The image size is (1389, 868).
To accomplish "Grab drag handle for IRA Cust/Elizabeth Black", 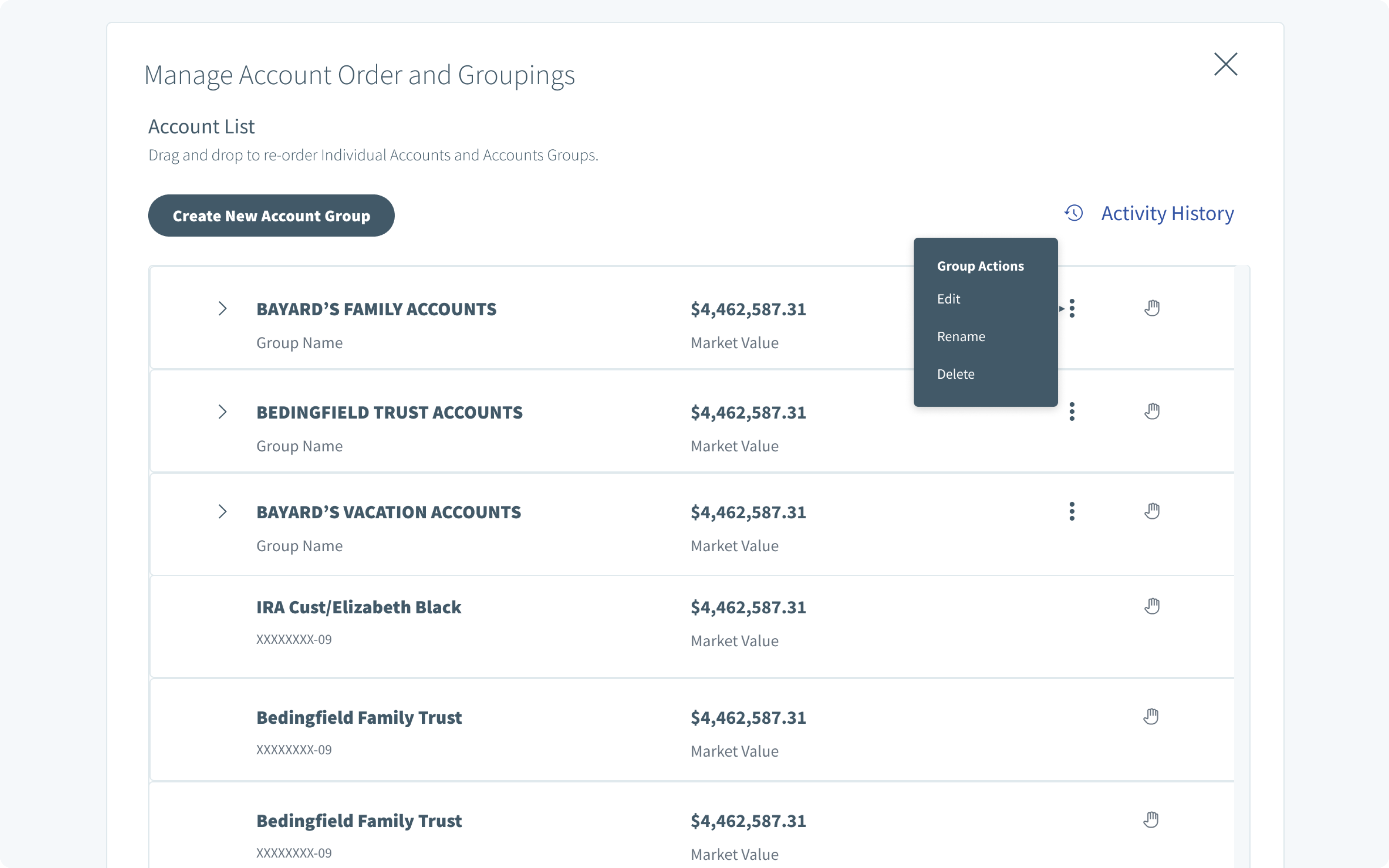I will (1151, 606).
